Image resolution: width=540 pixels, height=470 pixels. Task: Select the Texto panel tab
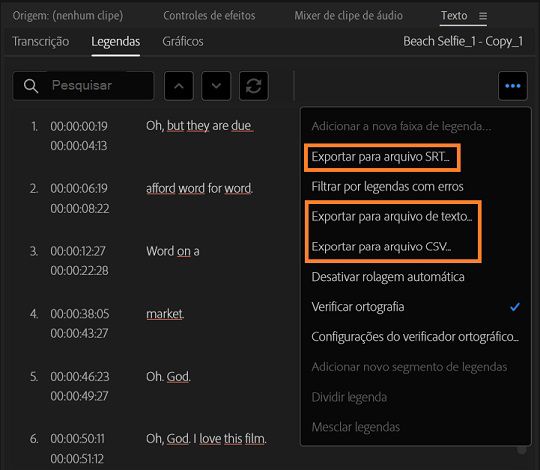tap(454, 15)
